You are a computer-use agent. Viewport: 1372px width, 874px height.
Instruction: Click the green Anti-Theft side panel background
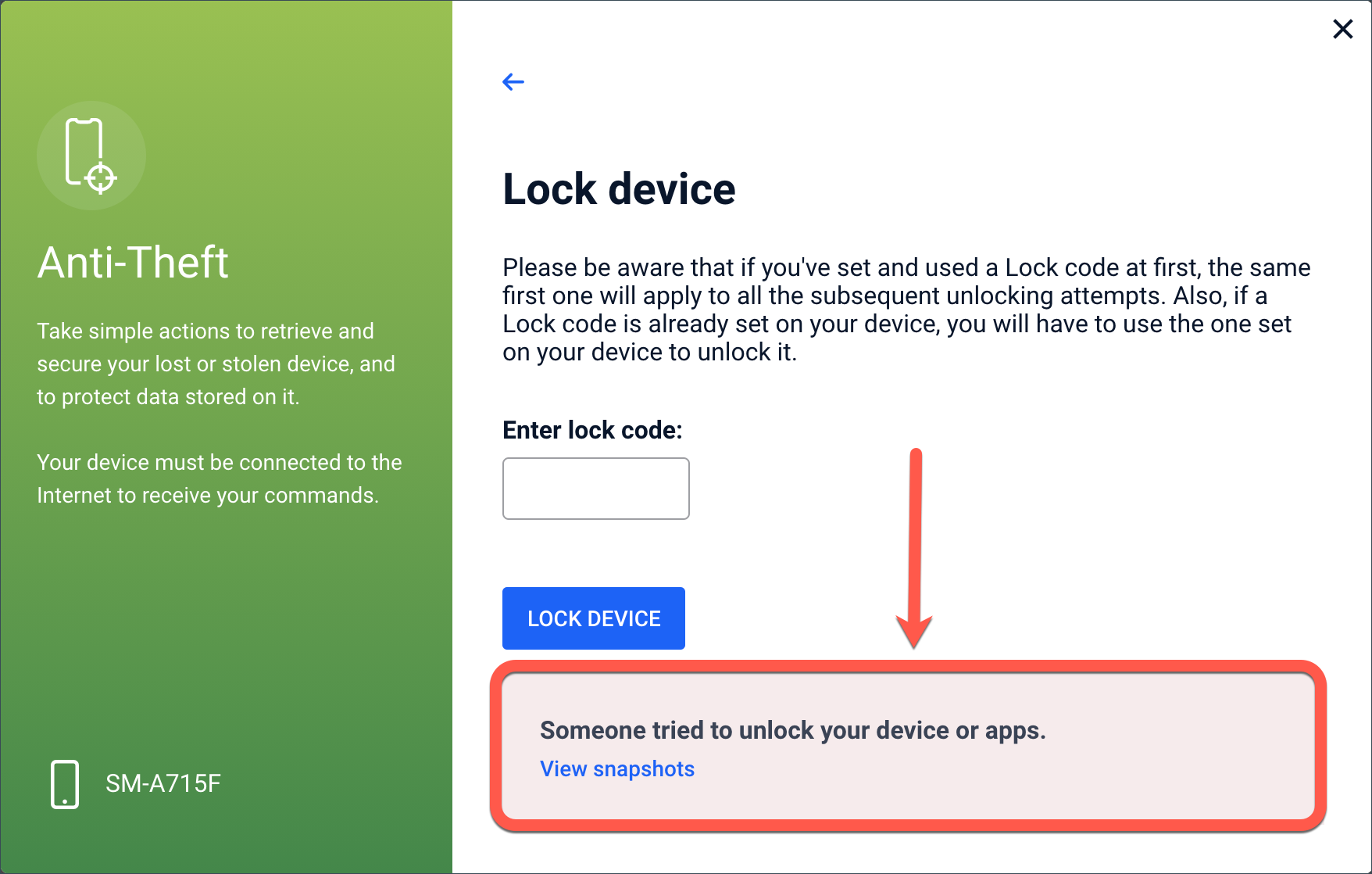(227, 625)
